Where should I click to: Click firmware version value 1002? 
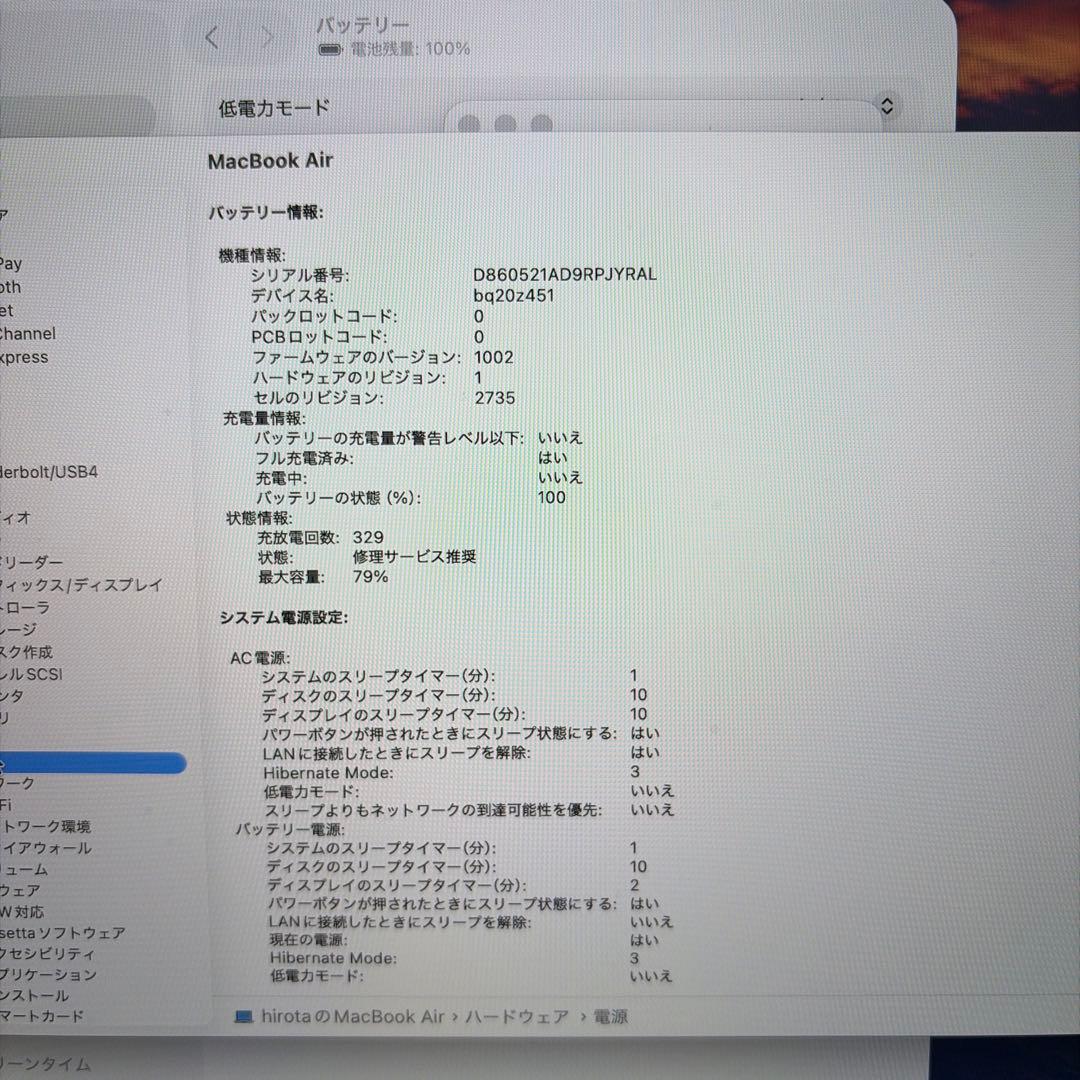click(494, 357)
